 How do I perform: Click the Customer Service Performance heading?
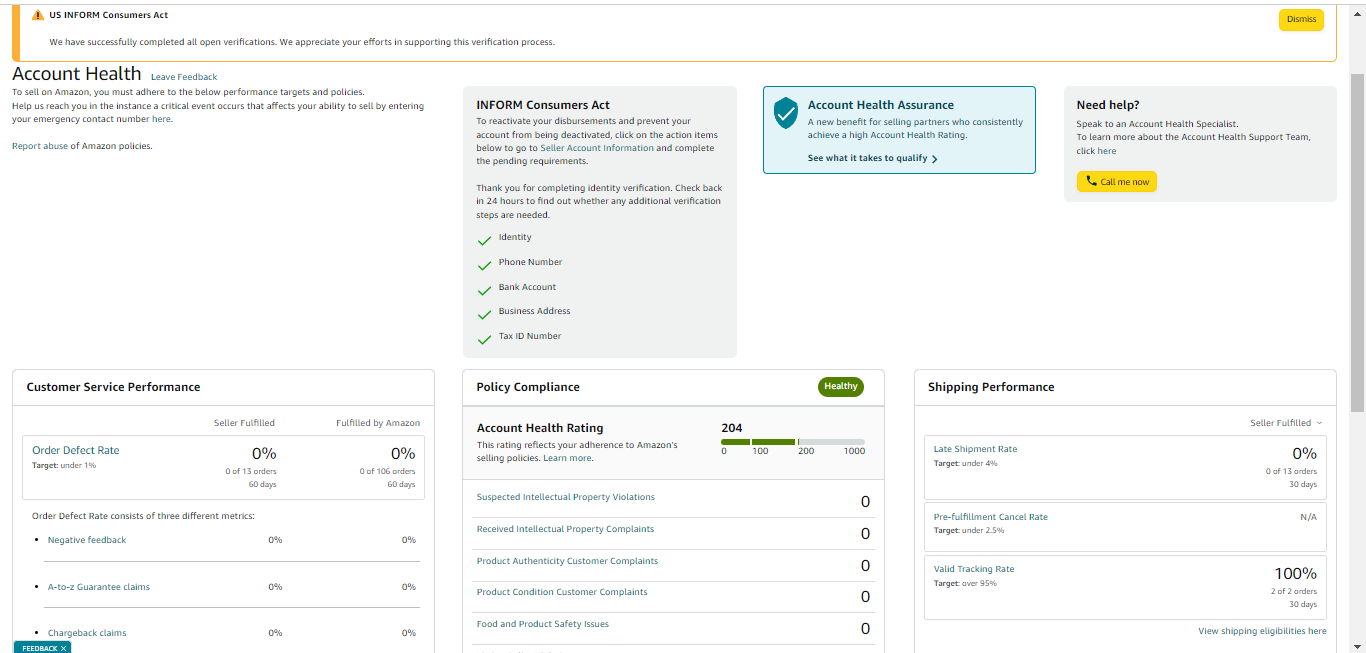click(x=113, y=387)
